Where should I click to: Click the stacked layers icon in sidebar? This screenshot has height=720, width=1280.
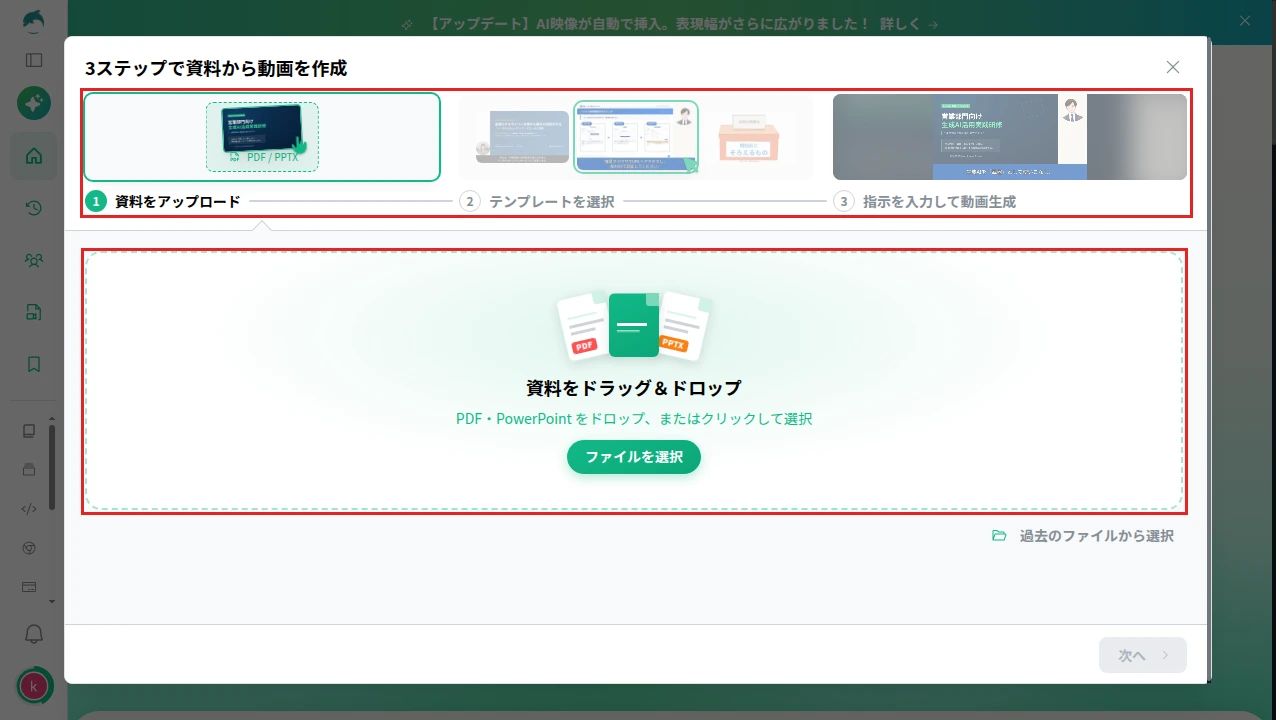point(29,469)
